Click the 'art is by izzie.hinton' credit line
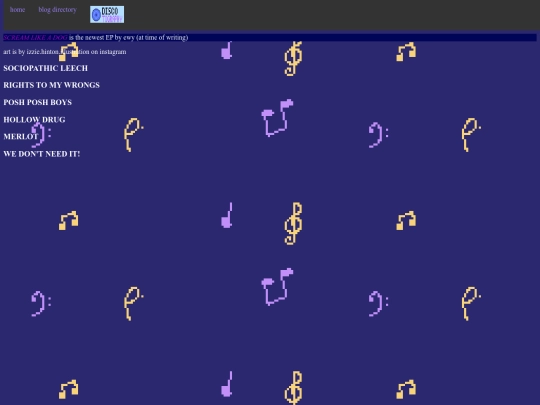 pyautogui.click(x=65, y=52)
